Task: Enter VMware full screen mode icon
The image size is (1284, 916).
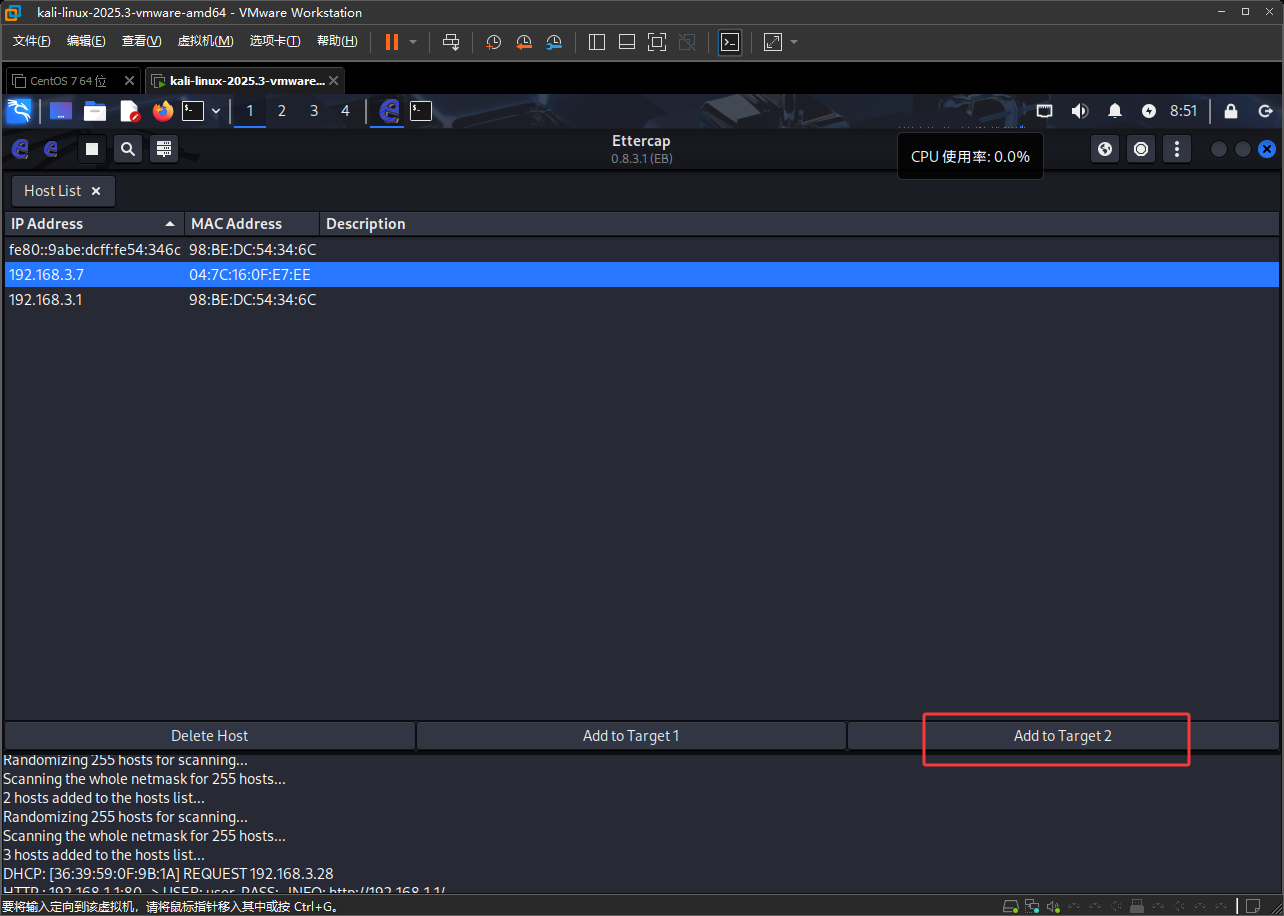Action: click(657, 42)
